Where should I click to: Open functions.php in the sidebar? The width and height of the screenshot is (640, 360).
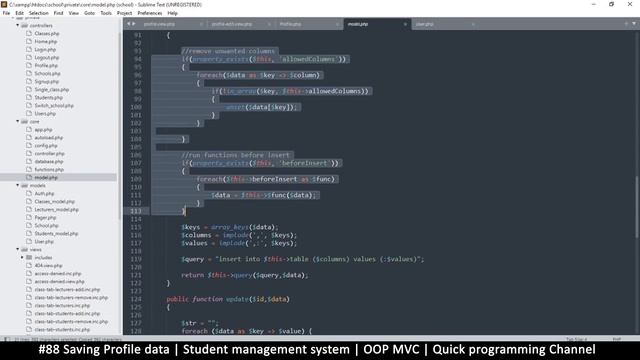(x=49, y=169)
